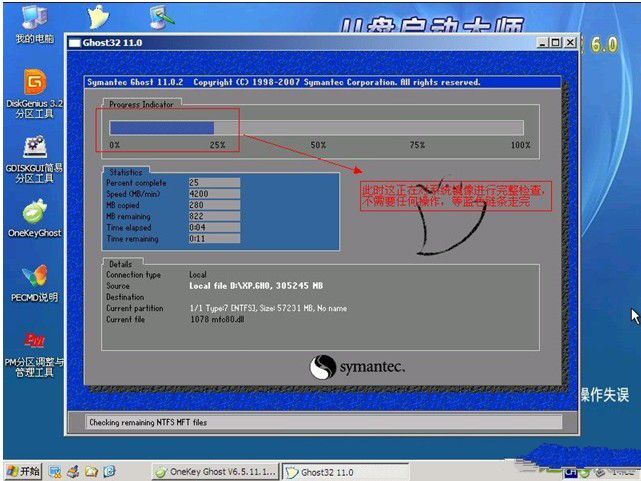Click the yellow ghost desktop icon at top

(x=99, y=17)
